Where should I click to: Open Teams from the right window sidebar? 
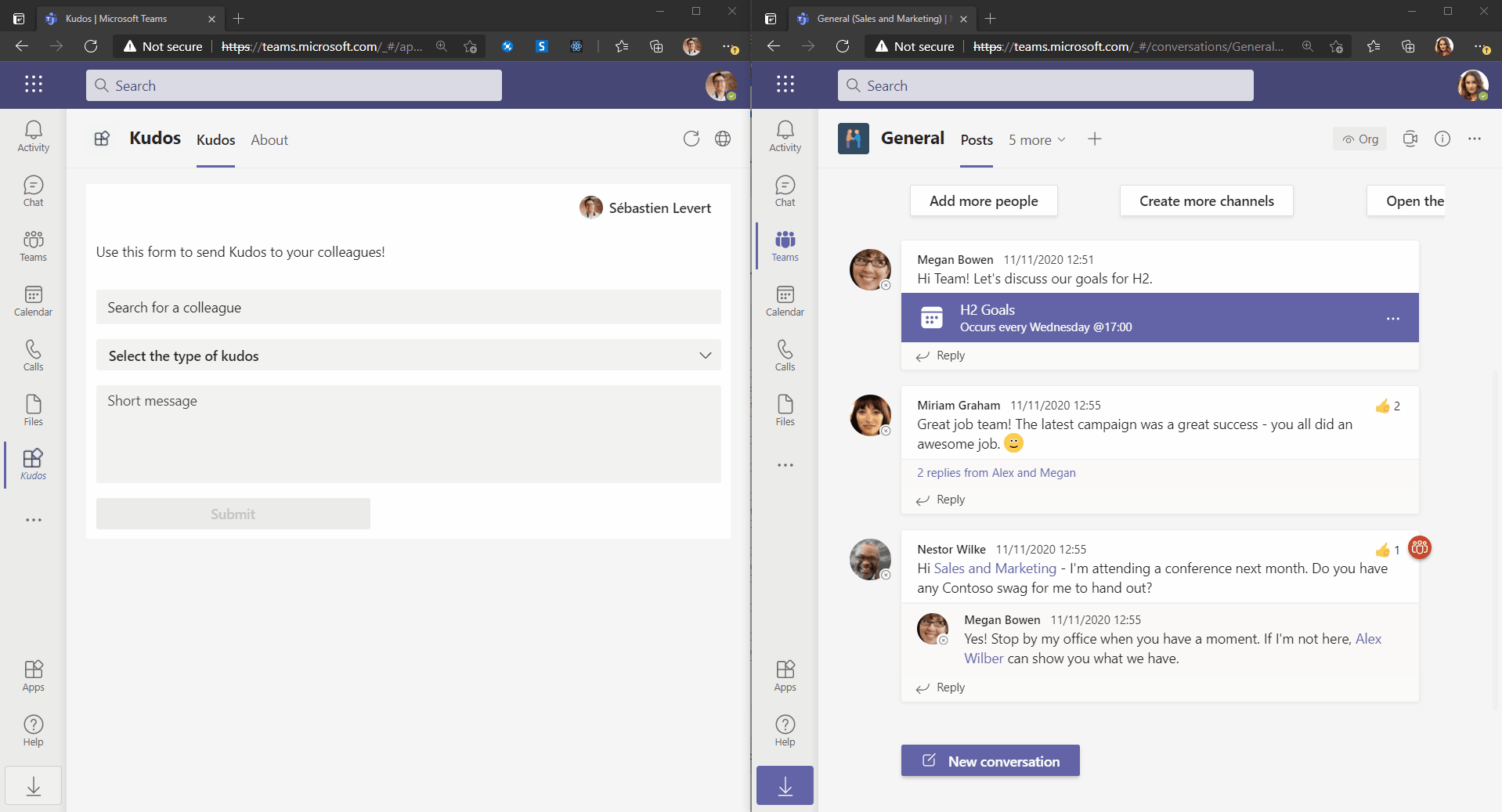tap(784, 244)
